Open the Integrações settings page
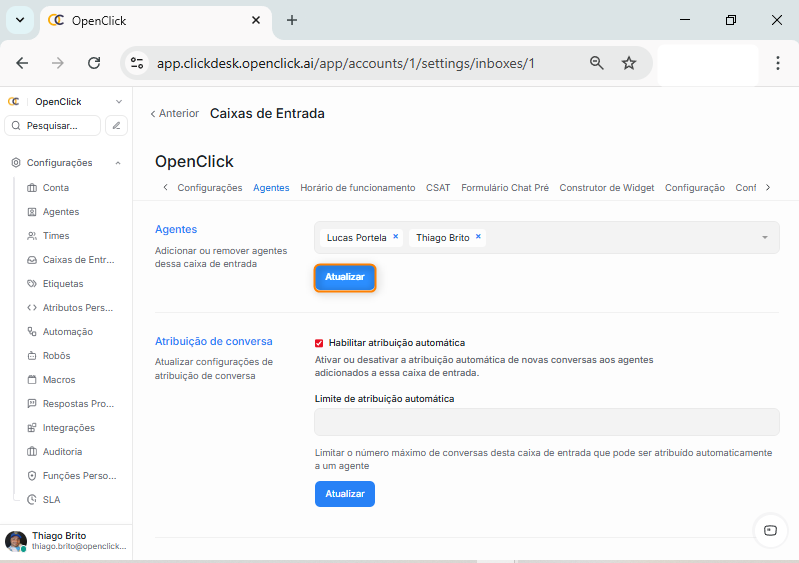 (68, 428)
